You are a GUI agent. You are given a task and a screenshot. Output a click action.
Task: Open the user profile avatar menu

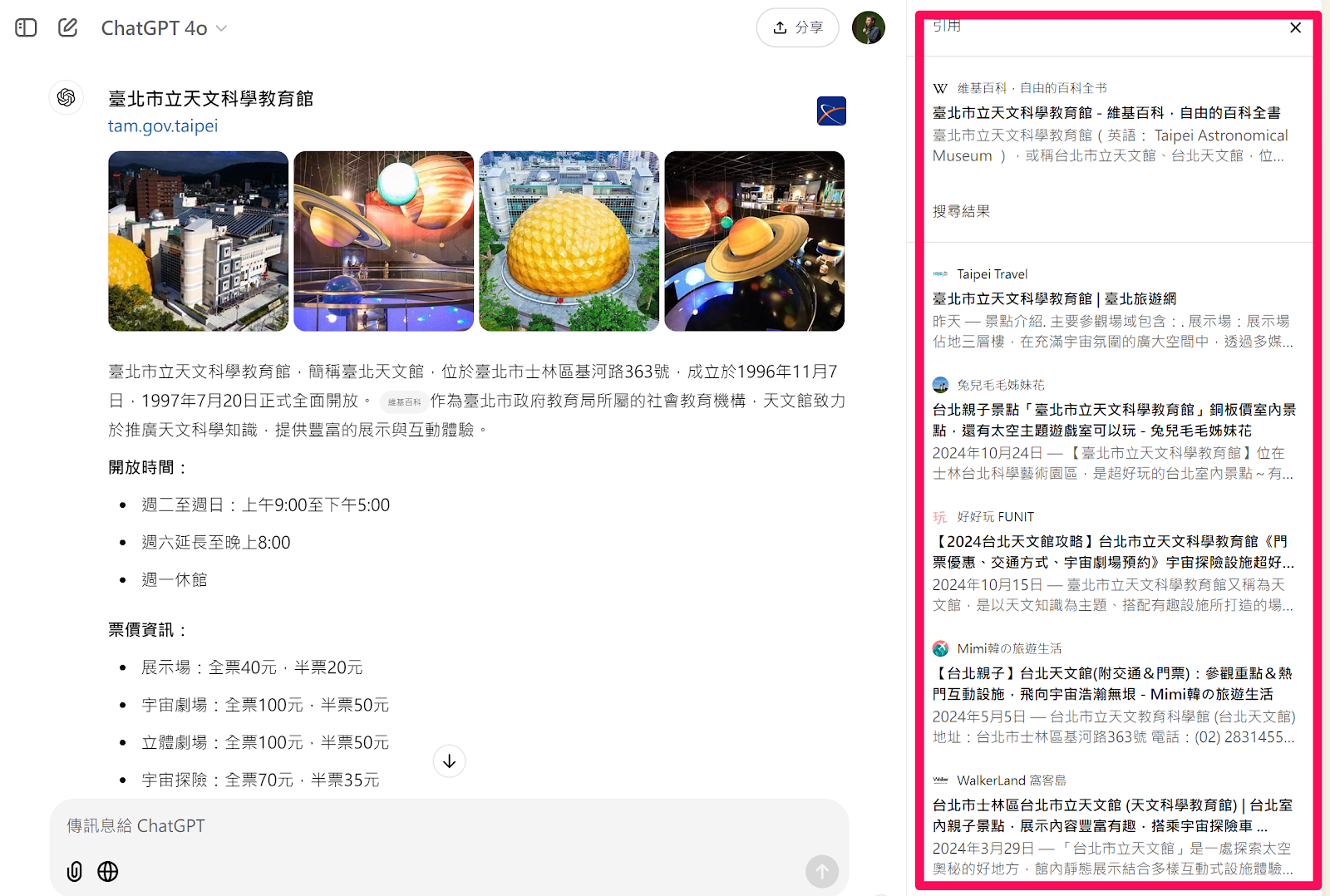tap(869, 27)
